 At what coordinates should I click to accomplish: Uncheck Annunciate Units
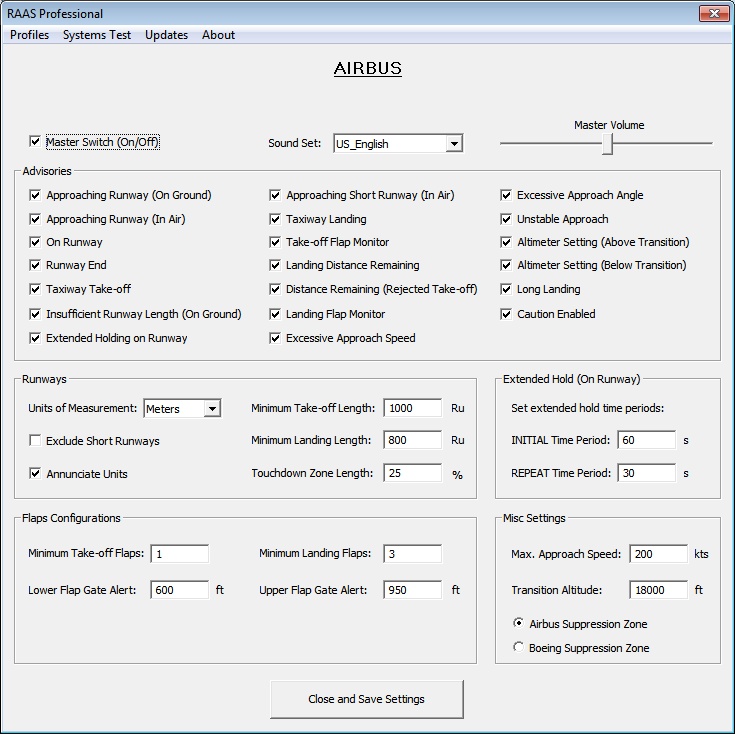coord(35,473)
